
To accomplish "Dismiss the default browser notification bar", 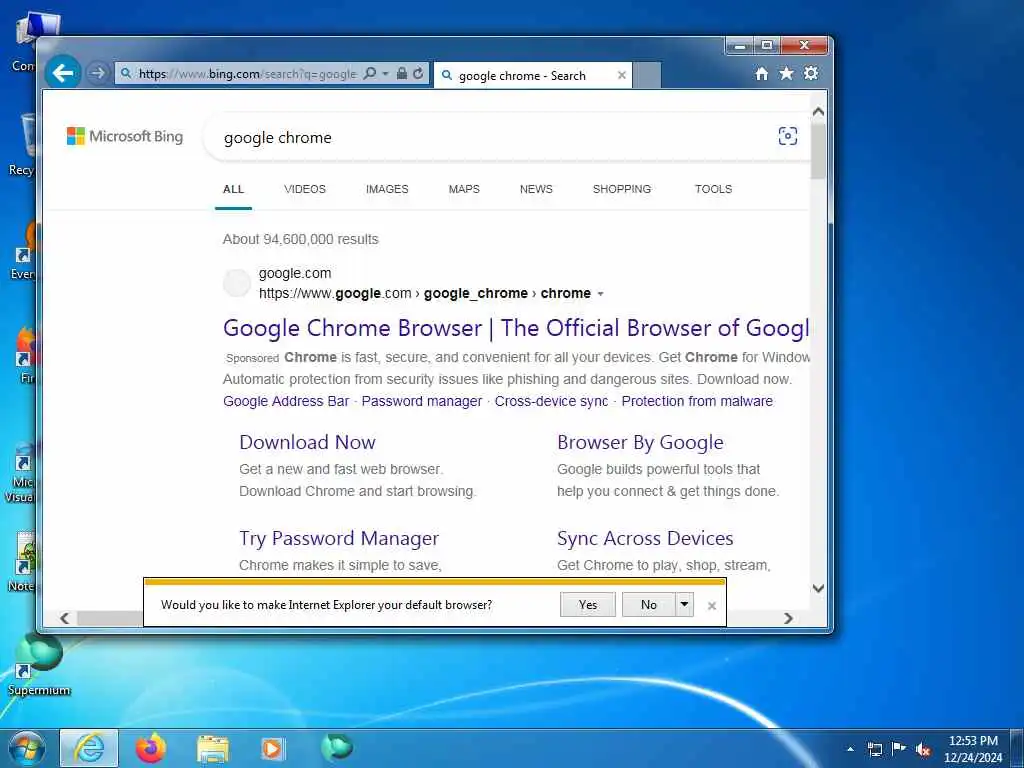I will [712, 606].
